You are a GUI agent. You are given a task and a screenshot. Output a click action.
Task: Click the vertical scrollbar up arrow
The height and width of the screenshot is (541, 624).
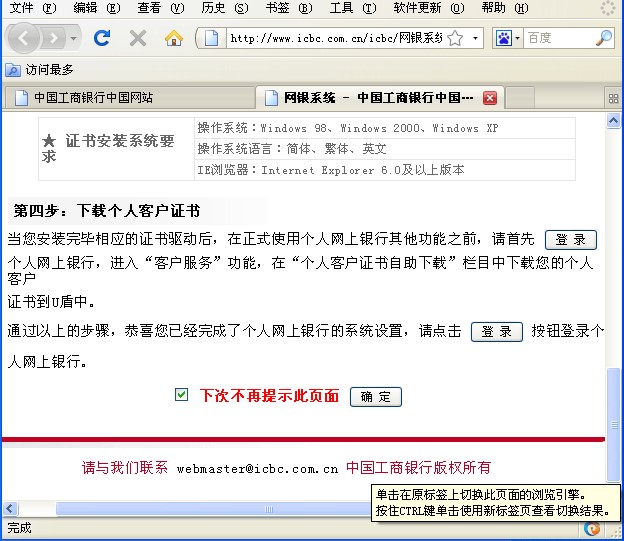(613, 120)
